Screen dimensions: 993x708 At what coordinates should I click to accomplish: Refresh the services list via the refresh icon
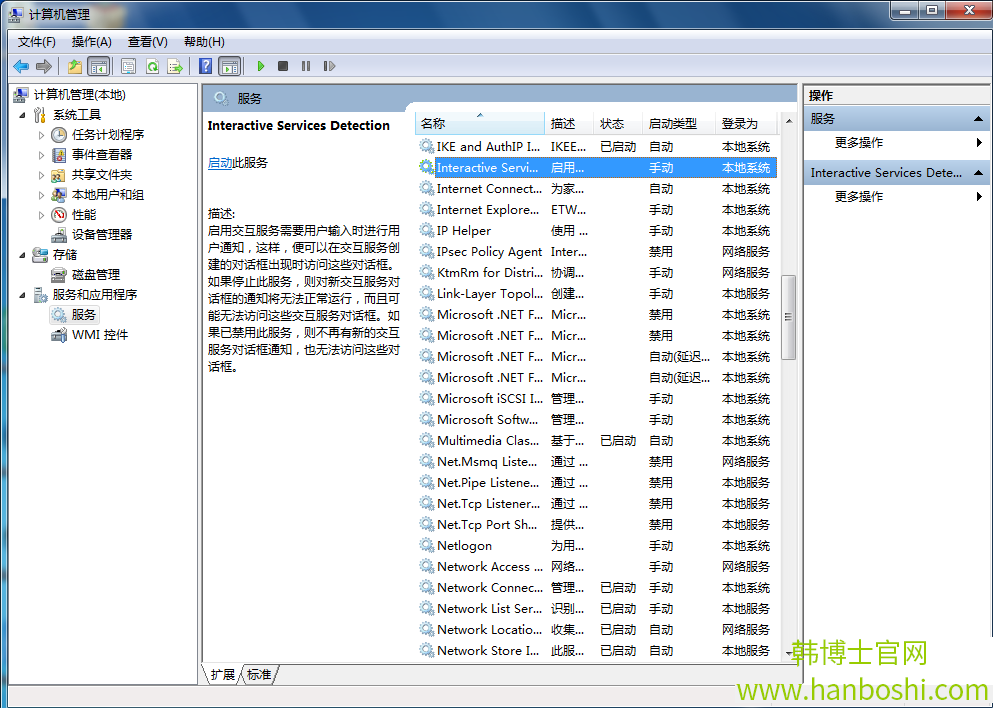152,66
